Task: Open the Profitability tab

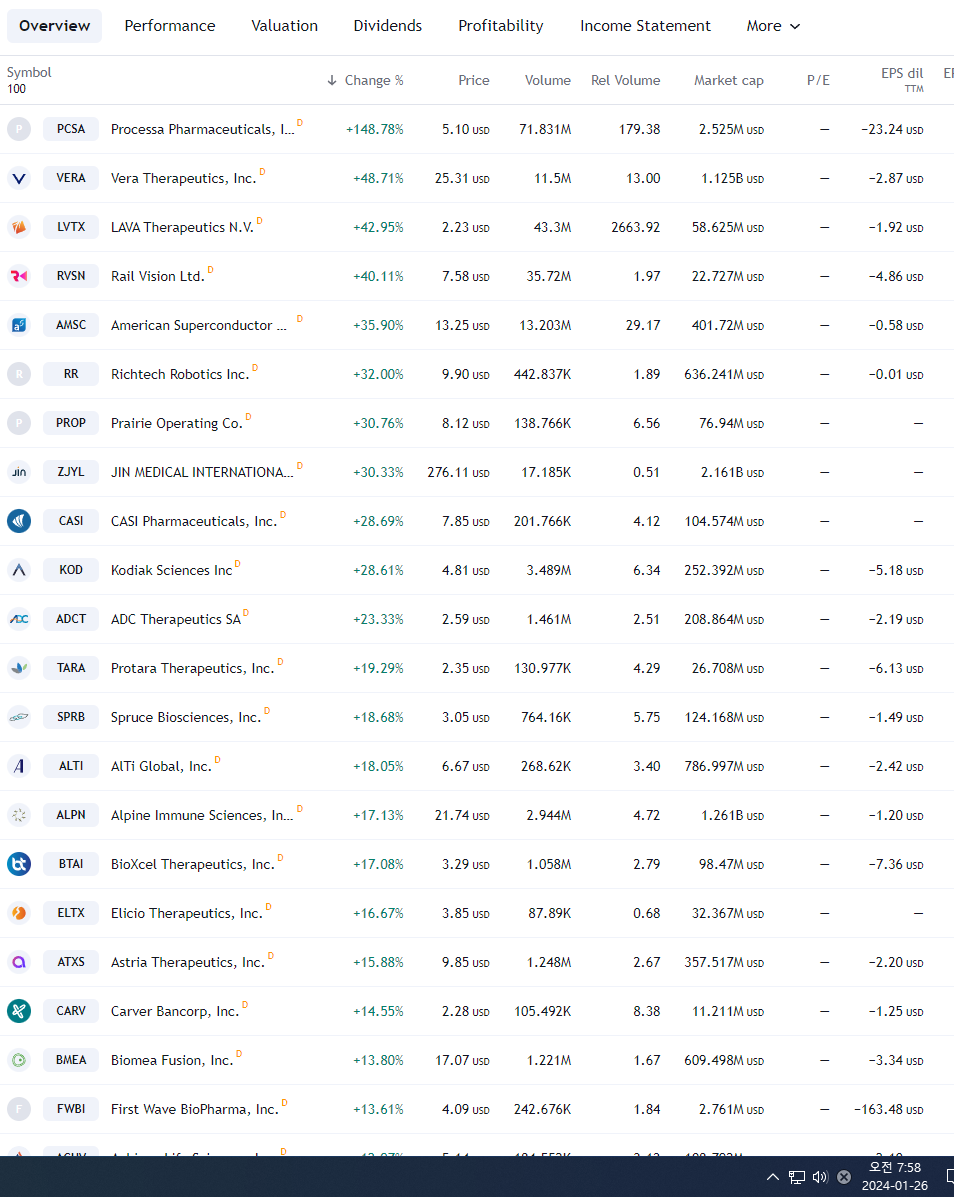Action: click(x=501, y=26)
